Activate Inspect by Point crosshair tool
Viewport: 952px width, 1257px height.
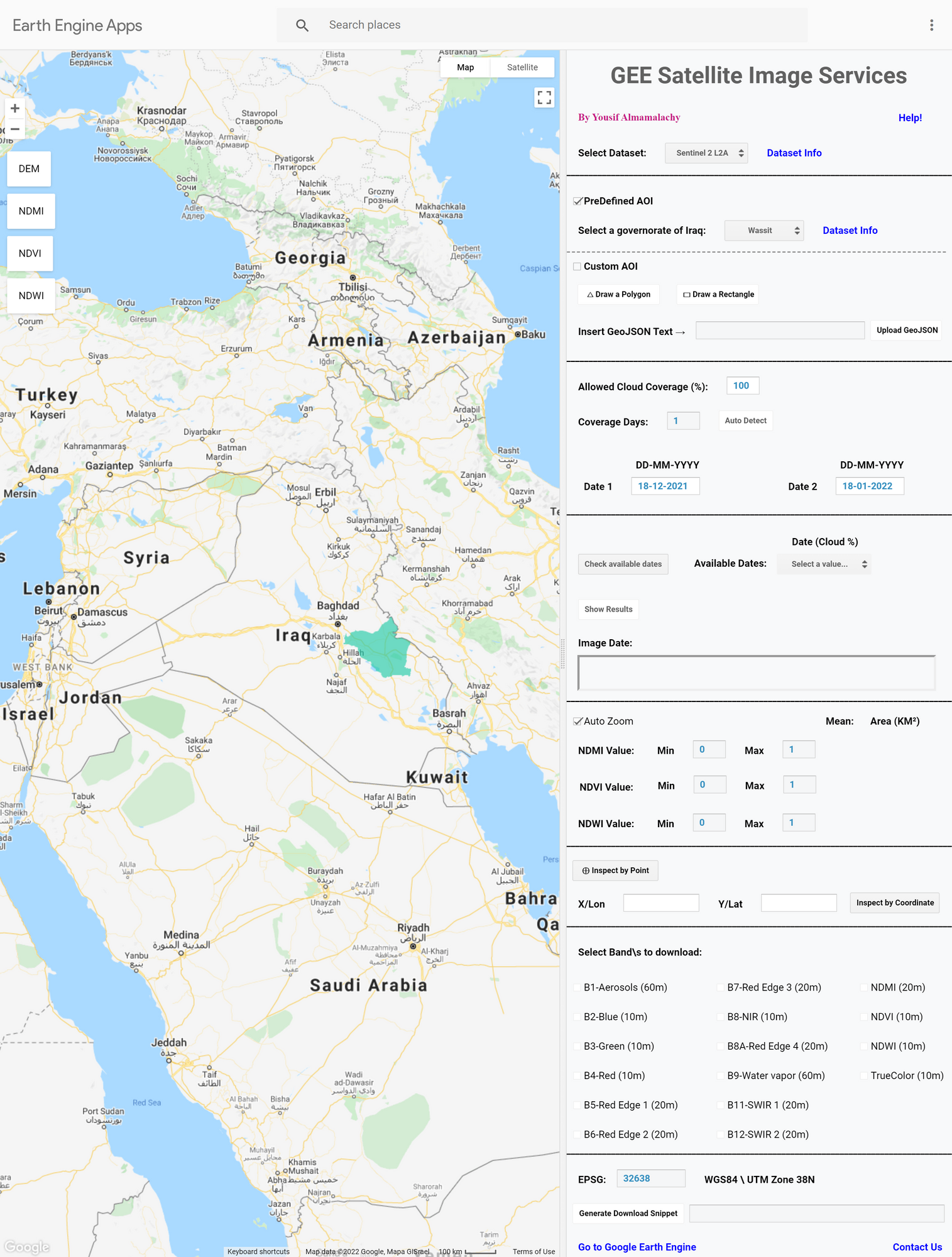[x=615, y=870]
